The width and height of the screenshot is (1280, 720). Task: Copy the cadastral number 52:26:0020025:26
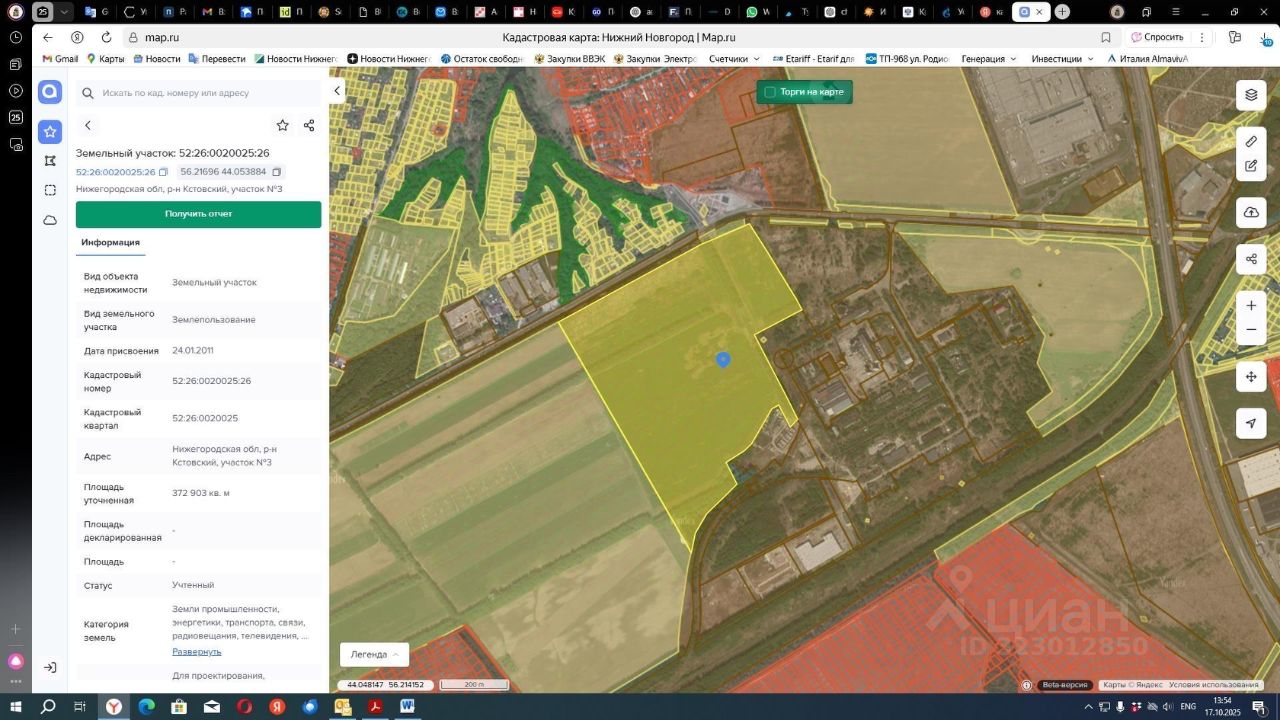coord(163,172)
